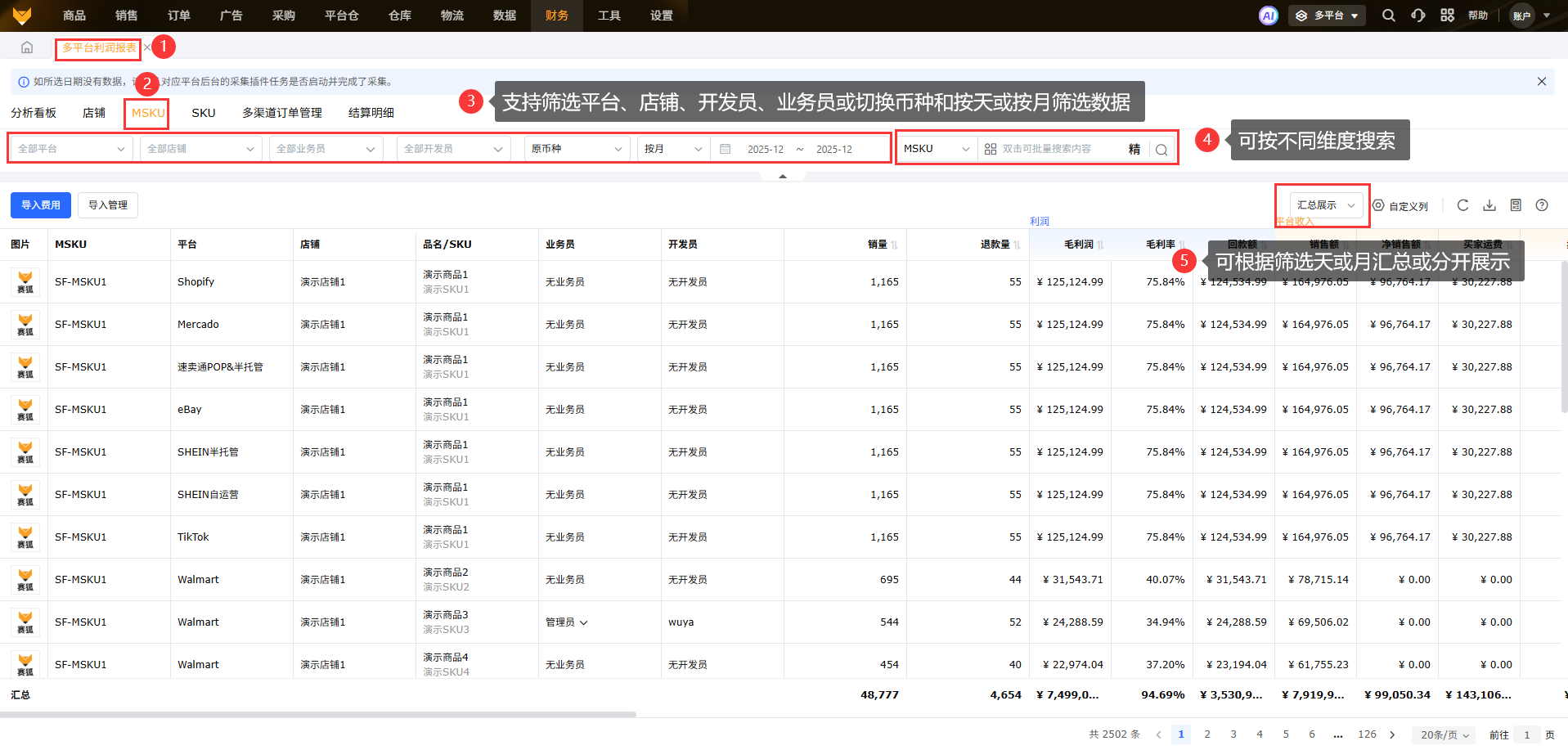Click the question mark help icon
Viewport: 1568px width, 750px height.
[1542, 205]
